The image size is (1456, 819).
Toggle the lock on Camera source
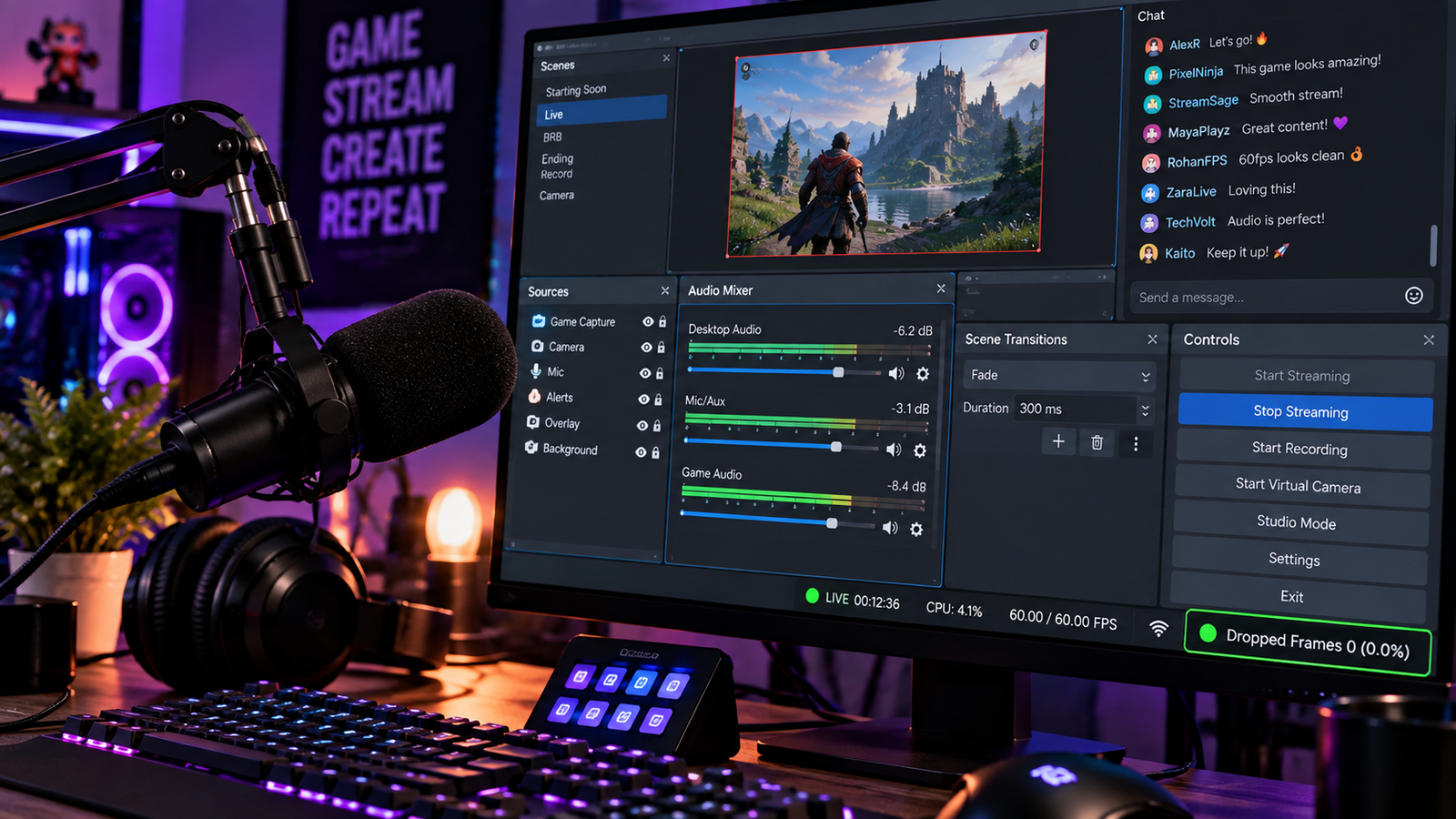point(661,347)
